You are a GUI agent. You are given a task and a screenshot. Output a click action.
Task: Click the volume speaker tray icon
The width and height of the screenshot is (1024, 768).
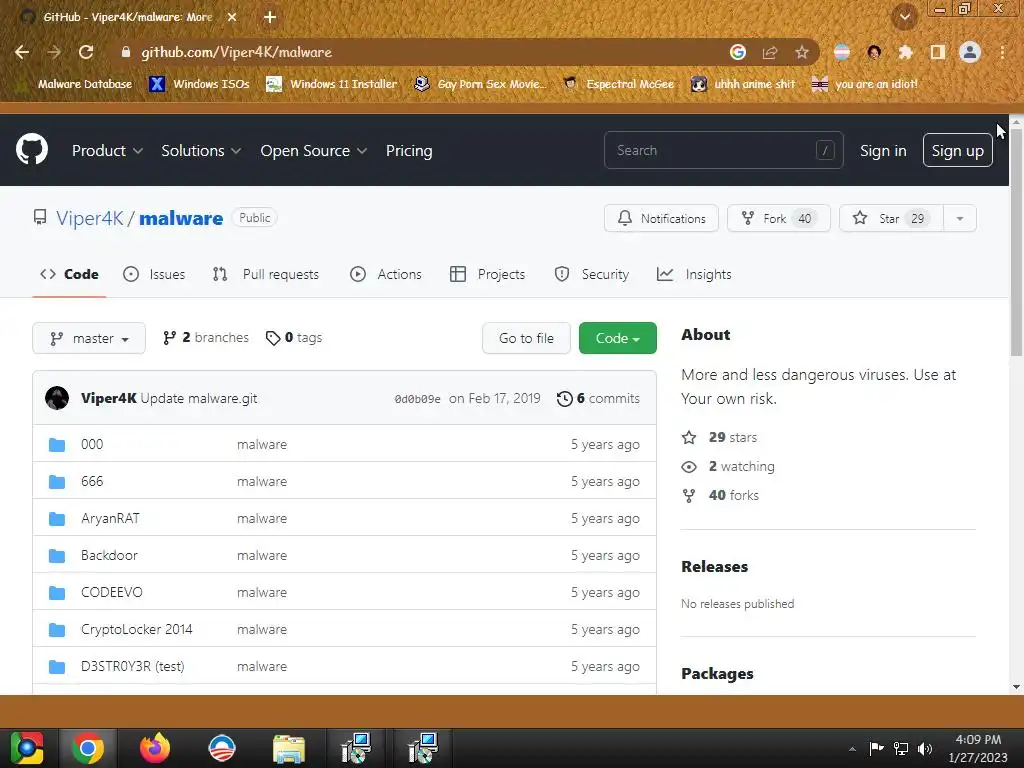925,748
